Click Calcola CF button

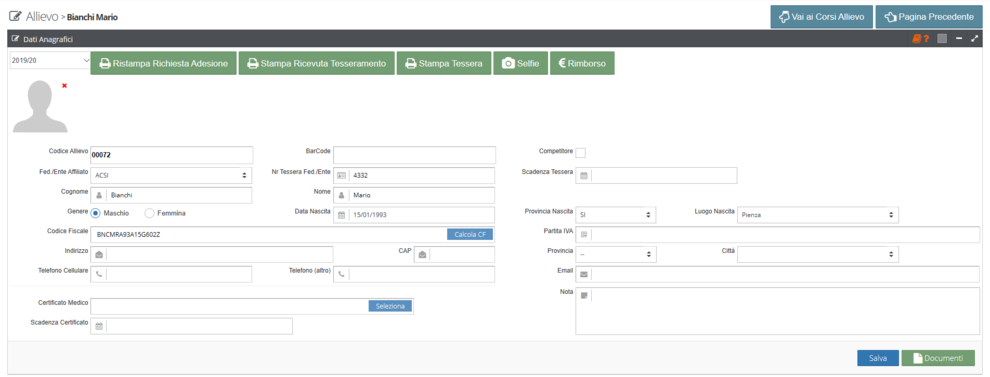[470, 234]
